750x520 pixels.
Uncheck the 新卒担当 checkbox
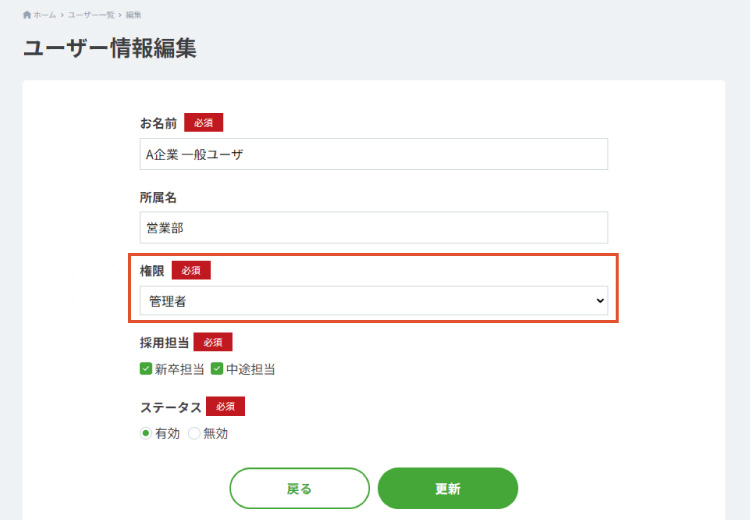(x=146, y=369)
